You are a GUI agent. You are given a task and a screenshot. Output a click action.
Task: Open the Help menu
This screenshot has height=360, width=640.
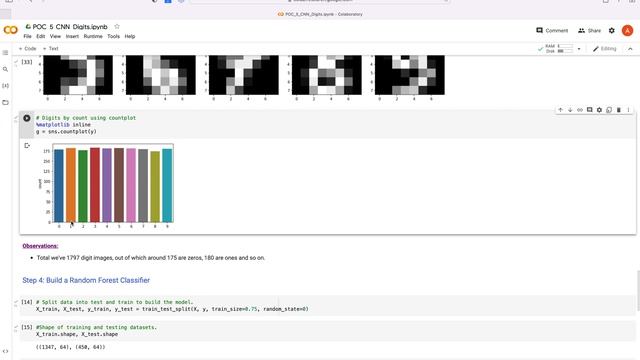click(130, 36)
